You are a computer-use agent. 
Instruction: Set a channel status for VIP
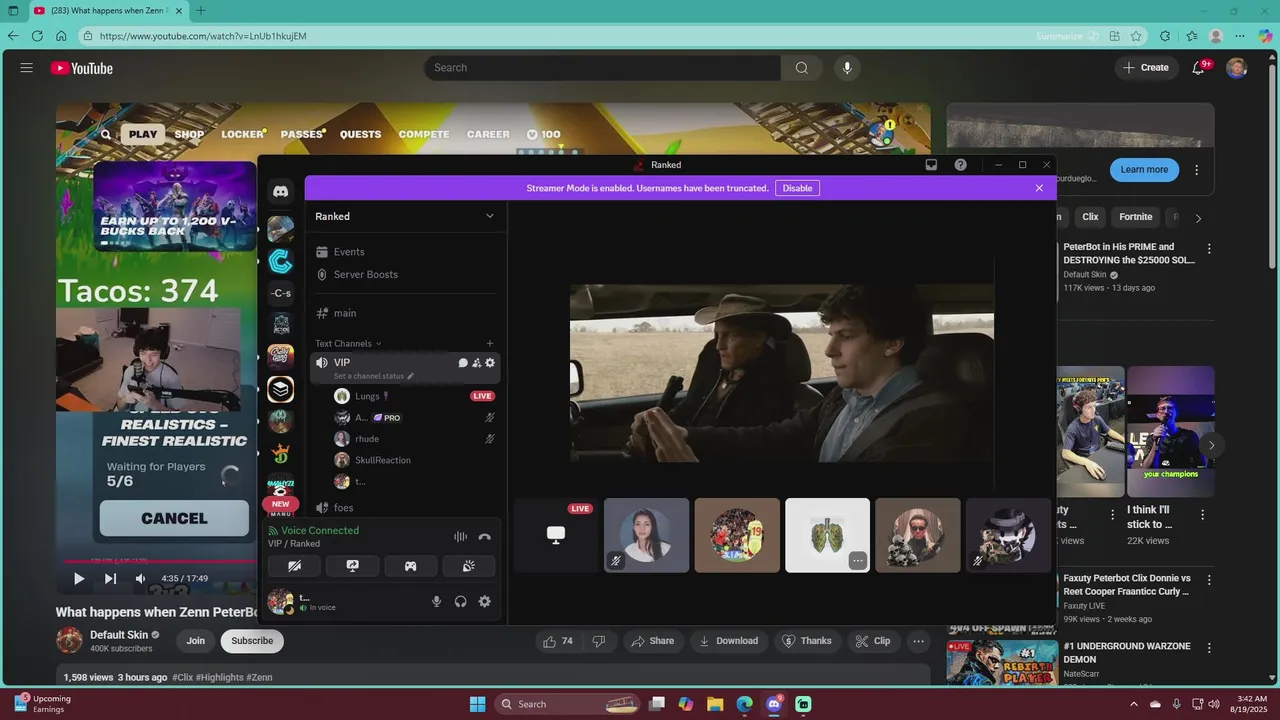coord(374,376)
